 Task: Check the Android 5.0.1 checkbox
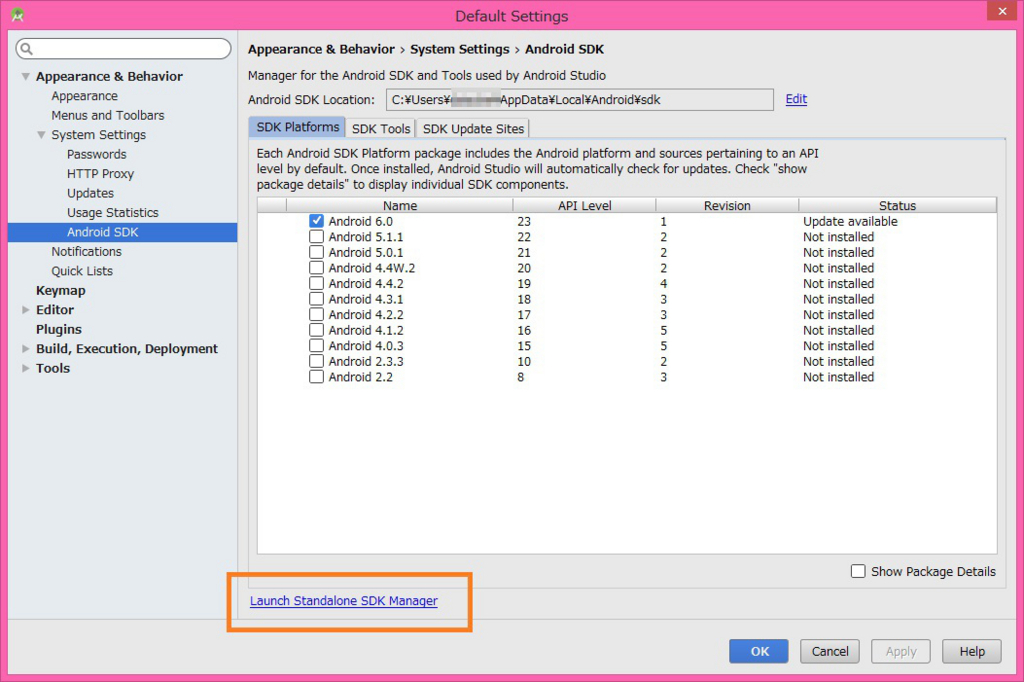coord(316,252)
